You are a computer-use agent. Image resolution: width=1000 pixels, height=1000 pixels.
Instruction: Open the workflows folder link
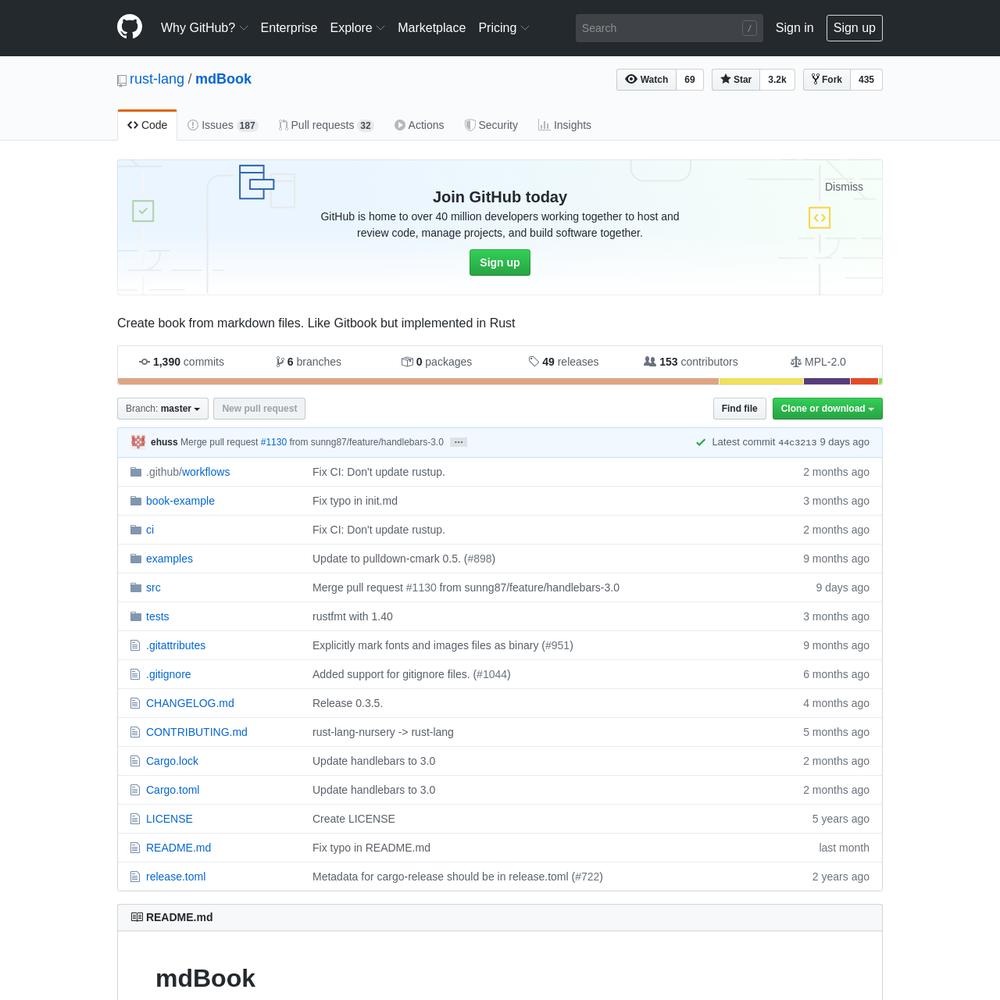pos(205,472)
